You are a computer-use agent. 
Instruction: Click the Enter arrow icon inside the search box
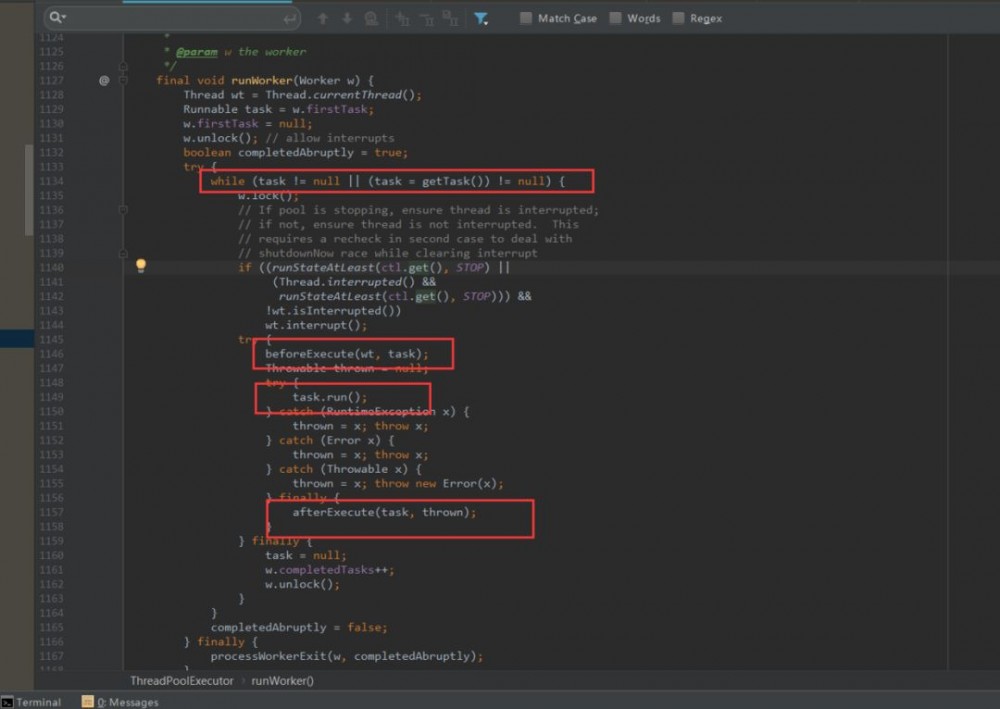[291, 17]
